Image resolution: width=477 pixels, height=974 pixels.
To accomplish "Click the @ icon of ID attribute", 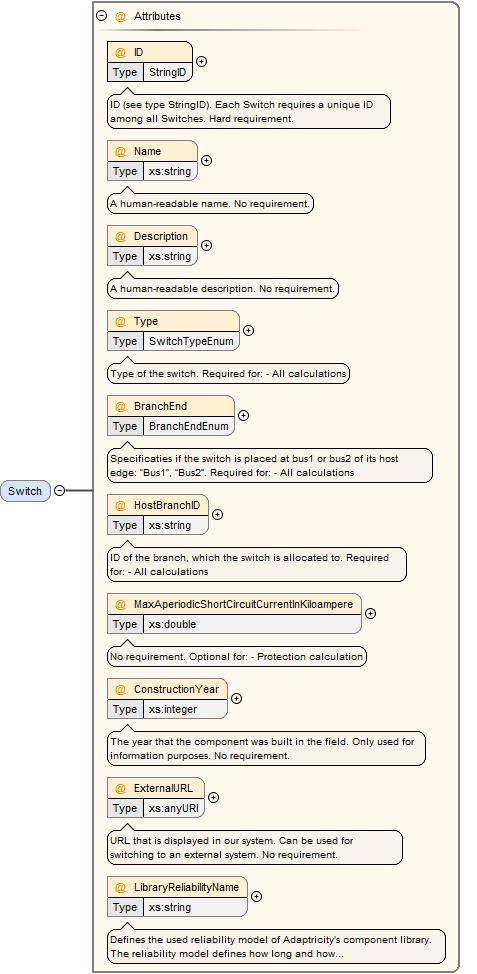I will click(120, 53).
